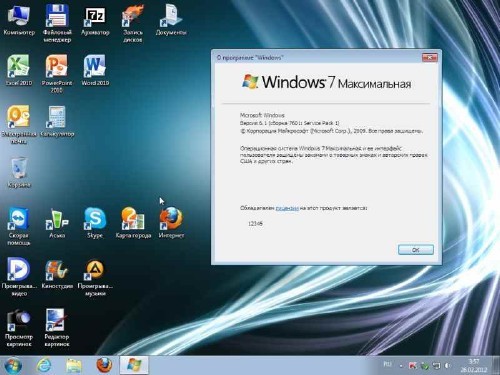Viewport: 500px width, 375px height.
Task: Click the "Microsoft Windows" text line
Action: click(262, 115)
